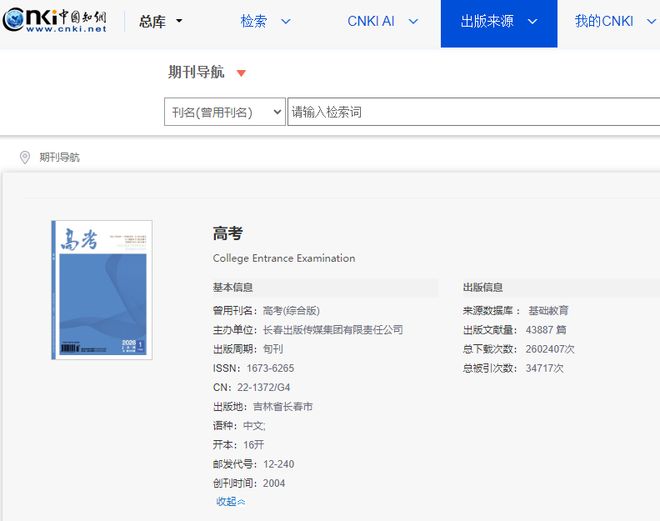Click the 期刊导航 breadcrumb link
This screenshot has width=660, height=521.
pyautogui.click(x=59, y=157)
